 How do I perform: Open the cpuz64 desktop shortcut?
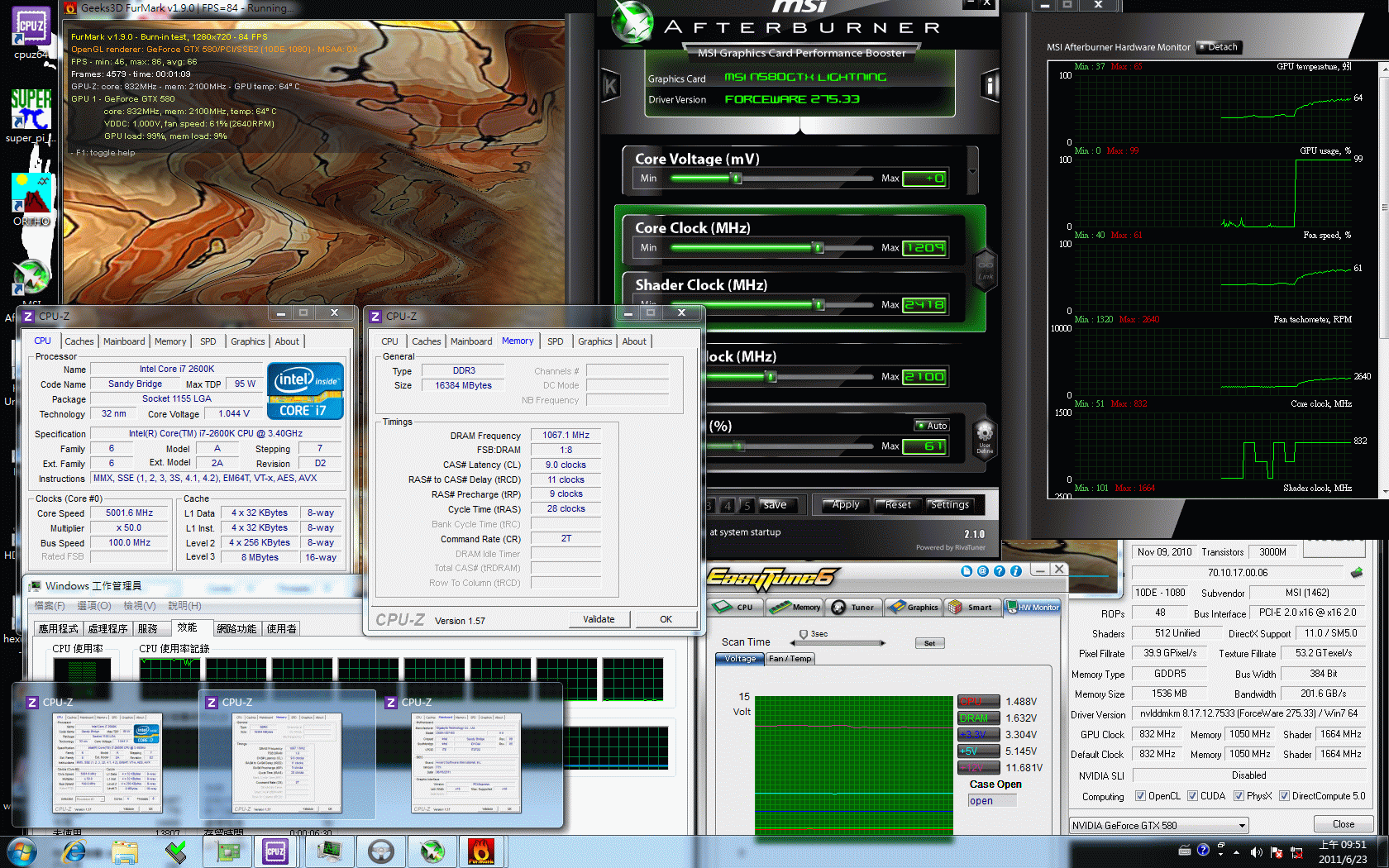31,34
